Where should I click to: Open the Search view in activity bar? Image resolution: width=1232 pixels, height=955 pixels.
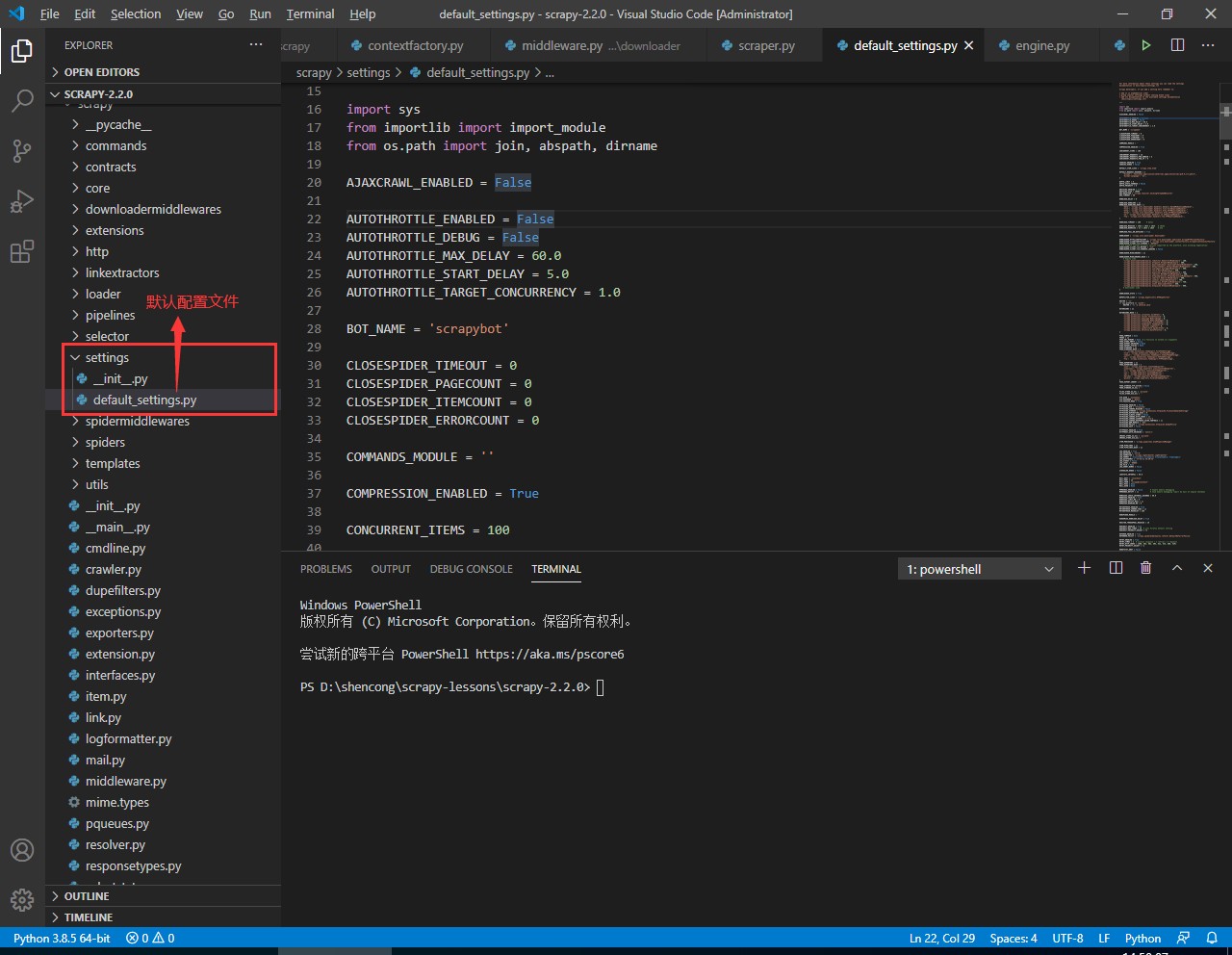[22, 100]
